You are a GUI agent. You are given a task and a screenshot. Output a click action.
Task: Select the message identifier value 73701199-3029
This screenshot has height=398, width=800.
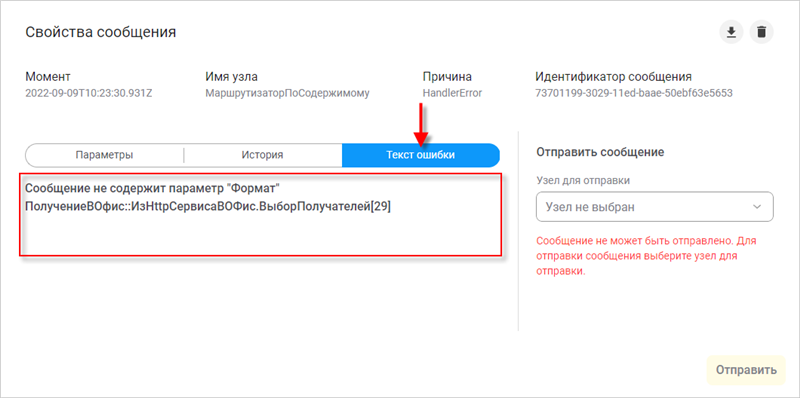(634, 93)
